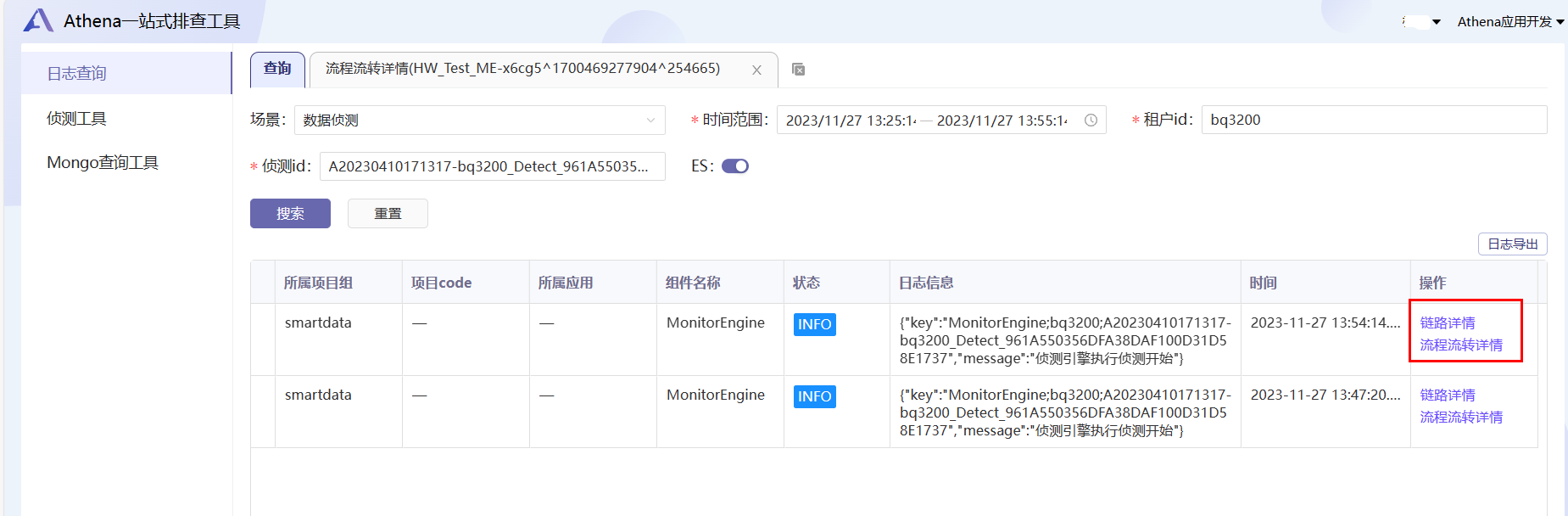Open 流程流转详情 for the 13:54:14 log
The width and height of the screenshot is (1568, 516).
(1461, 345)
